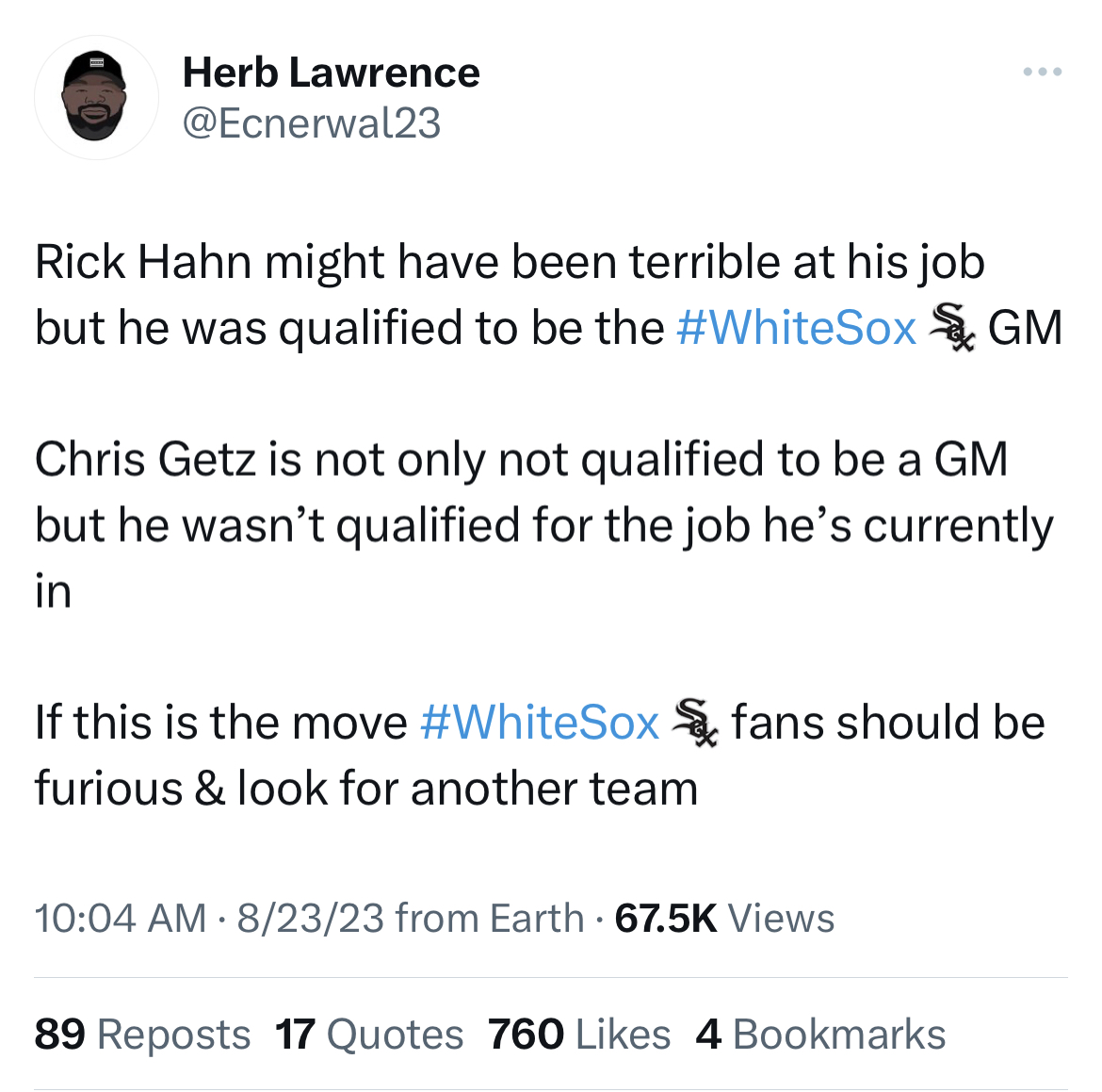The image size is (1102, 1092).
Task: Open the #WhiteSox hashtag before 'fans should be'
Action: (539, 723)
